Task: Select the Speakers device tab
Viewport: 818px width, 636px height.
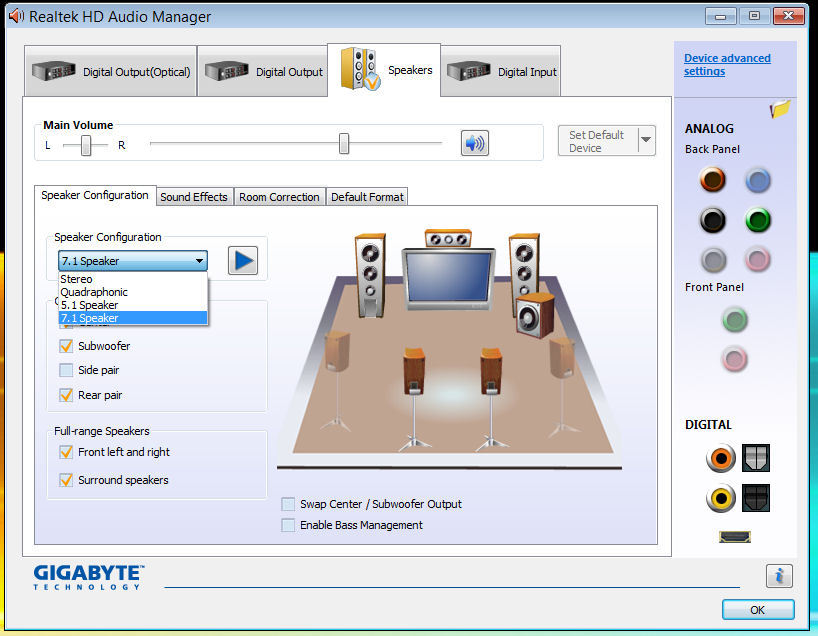Action: pos(384,70)
